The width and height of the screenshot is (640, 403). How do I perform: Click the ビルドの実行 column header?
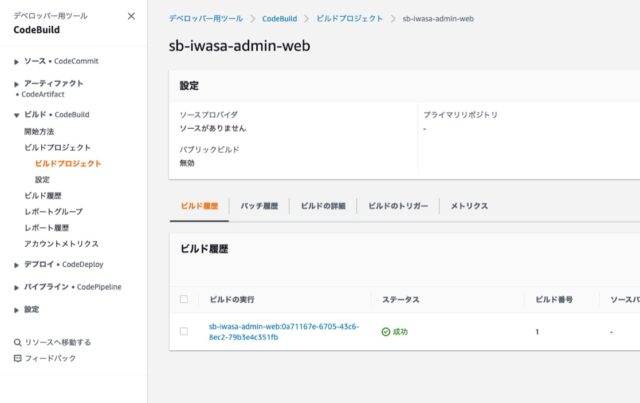(x=232, y=300)
